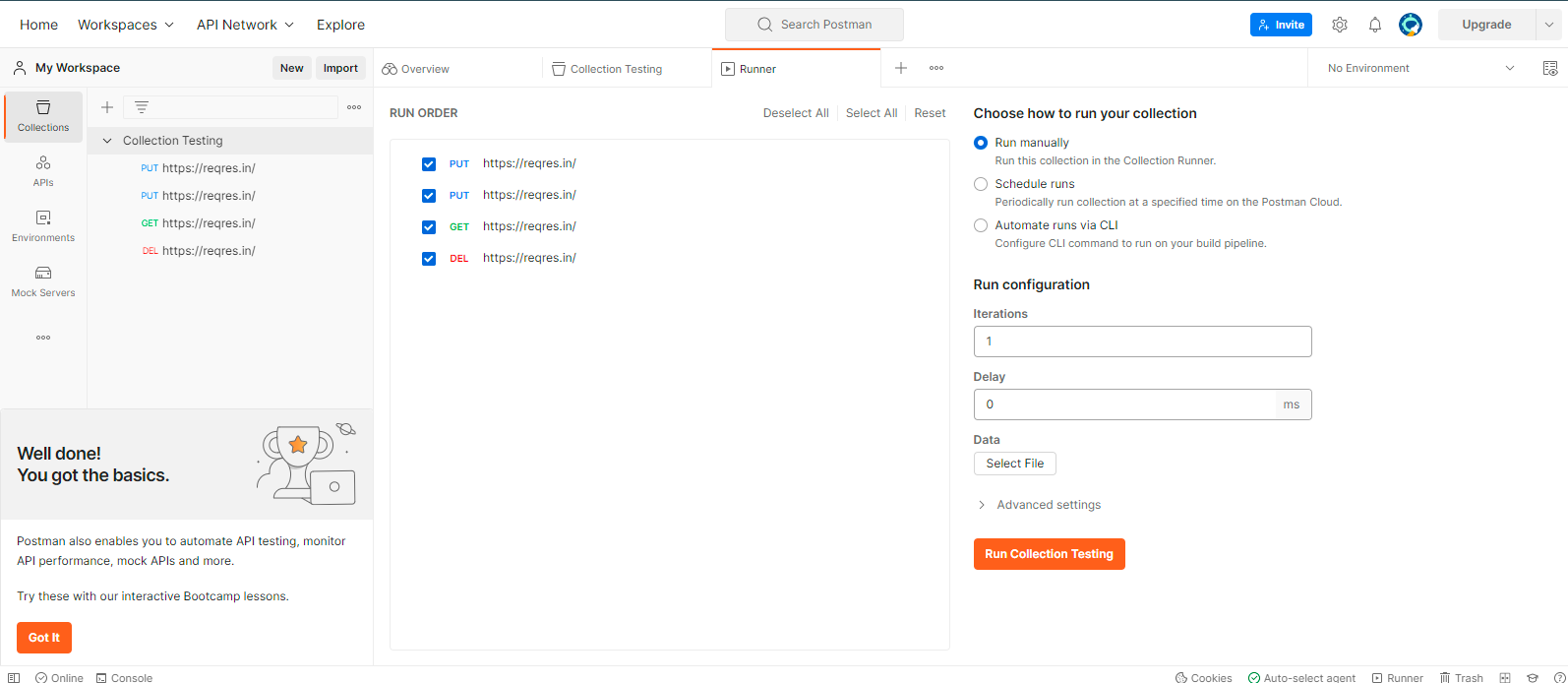Check the Online connection status
This screenshot has height=683, width=1568.
59,677
